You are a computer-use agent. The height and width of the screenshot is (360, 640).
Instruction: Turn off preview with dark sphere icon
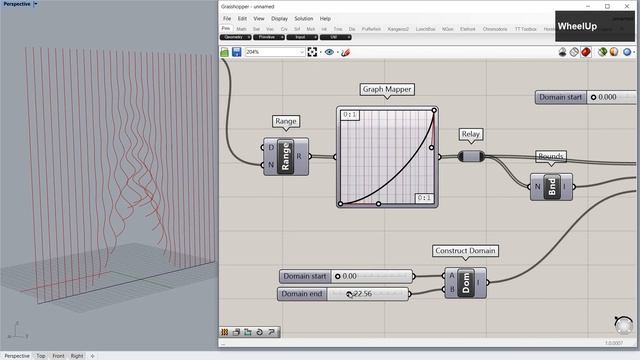coord(562,52)
